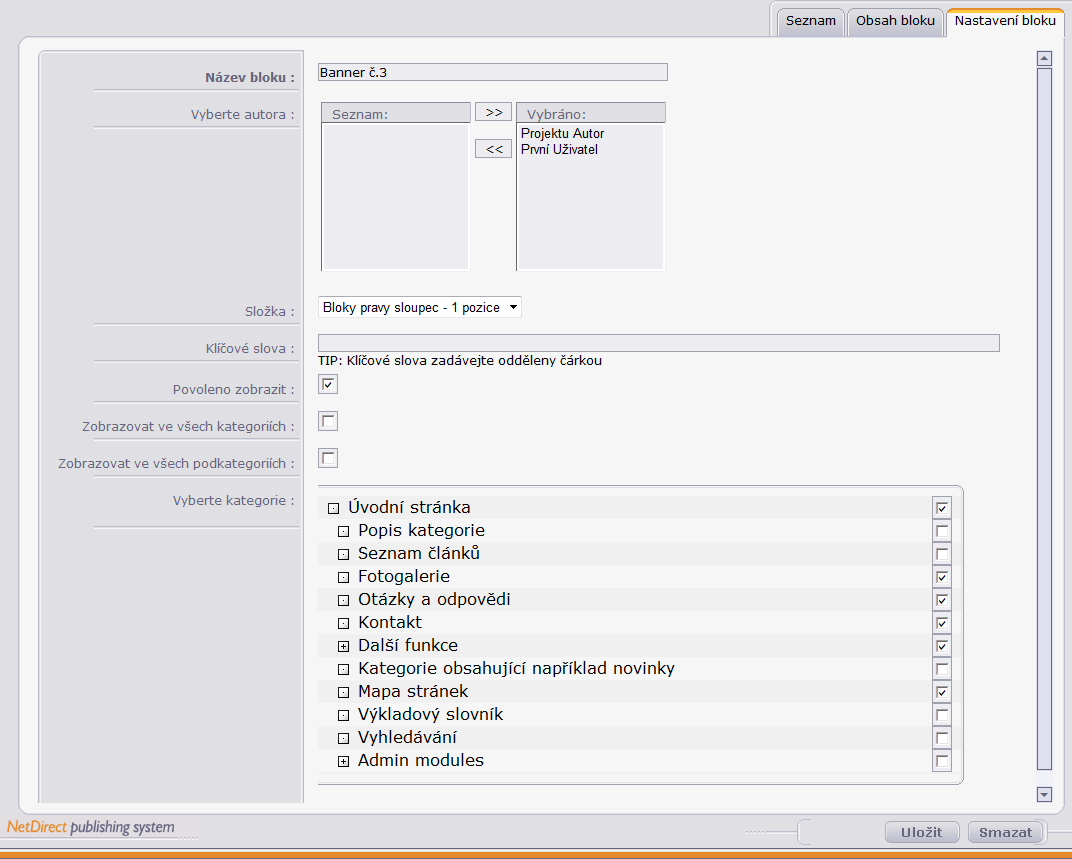This screenshot has width=1072, height=859.
Task: Click the Fotogalerie tree node icon
Action: pyautogui.click(x=343, y=577)
